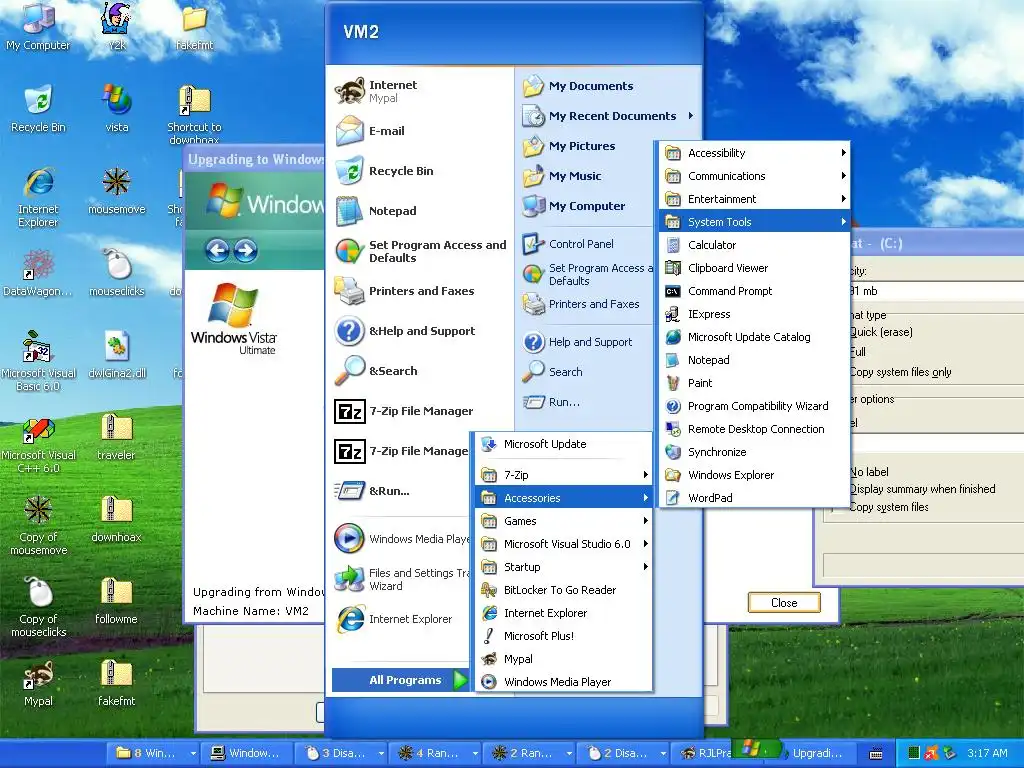Toggle Display summary when finished
Image resolution: width=1024 pixels, height=768 pixels.
click(x=922, y=489)
